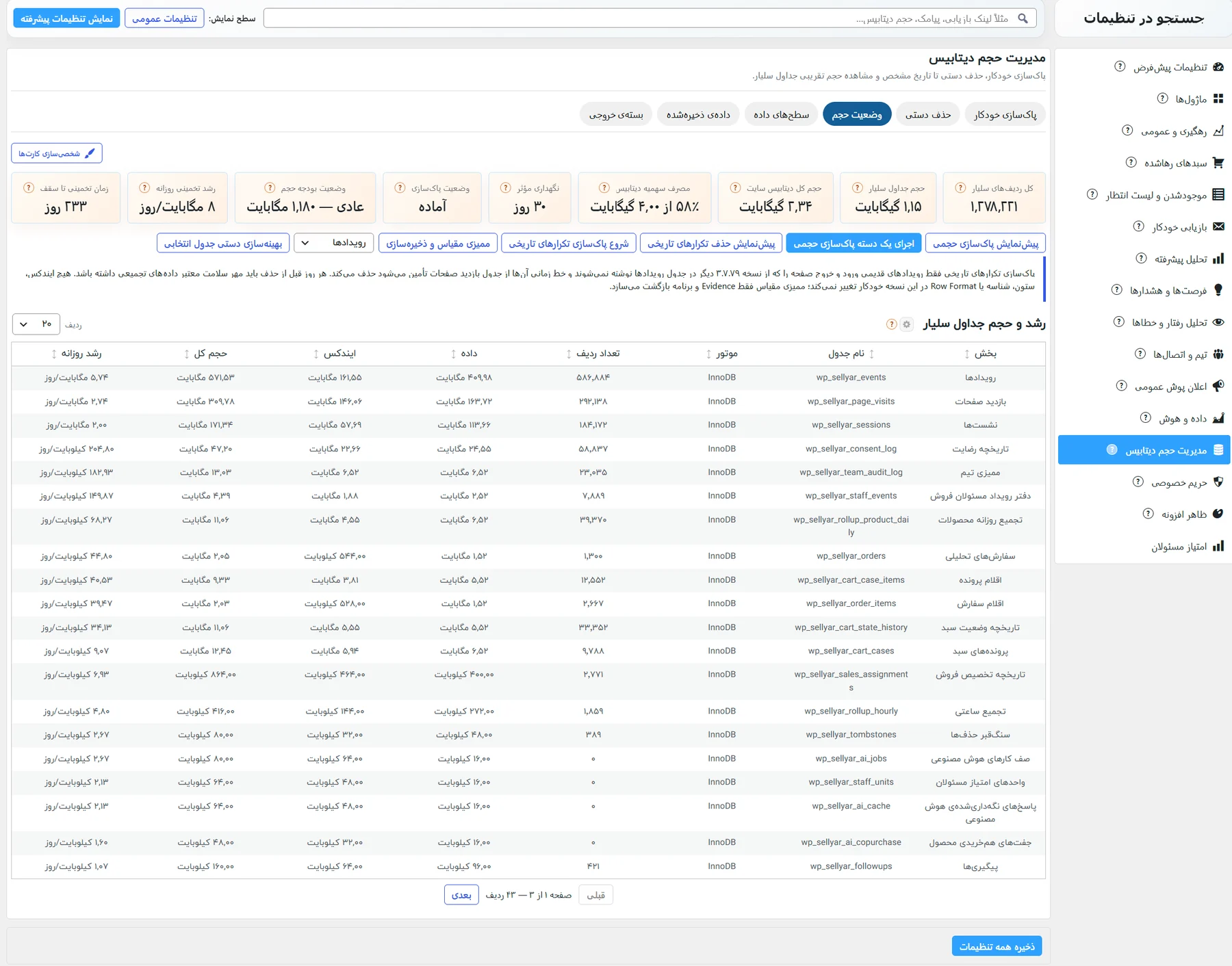Switch to the حذف دستی tab
1232x966 pixels.
click(x=928, y=114)
